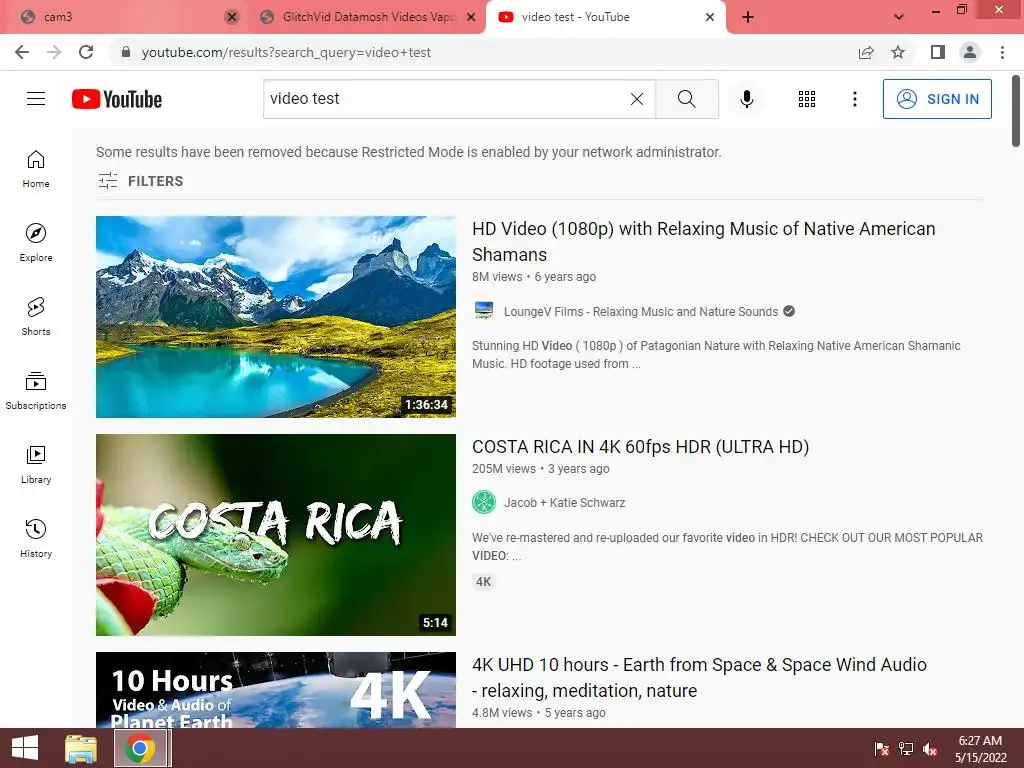
Task: Bookmark this page with the star
Action: (x=898, y=52)
